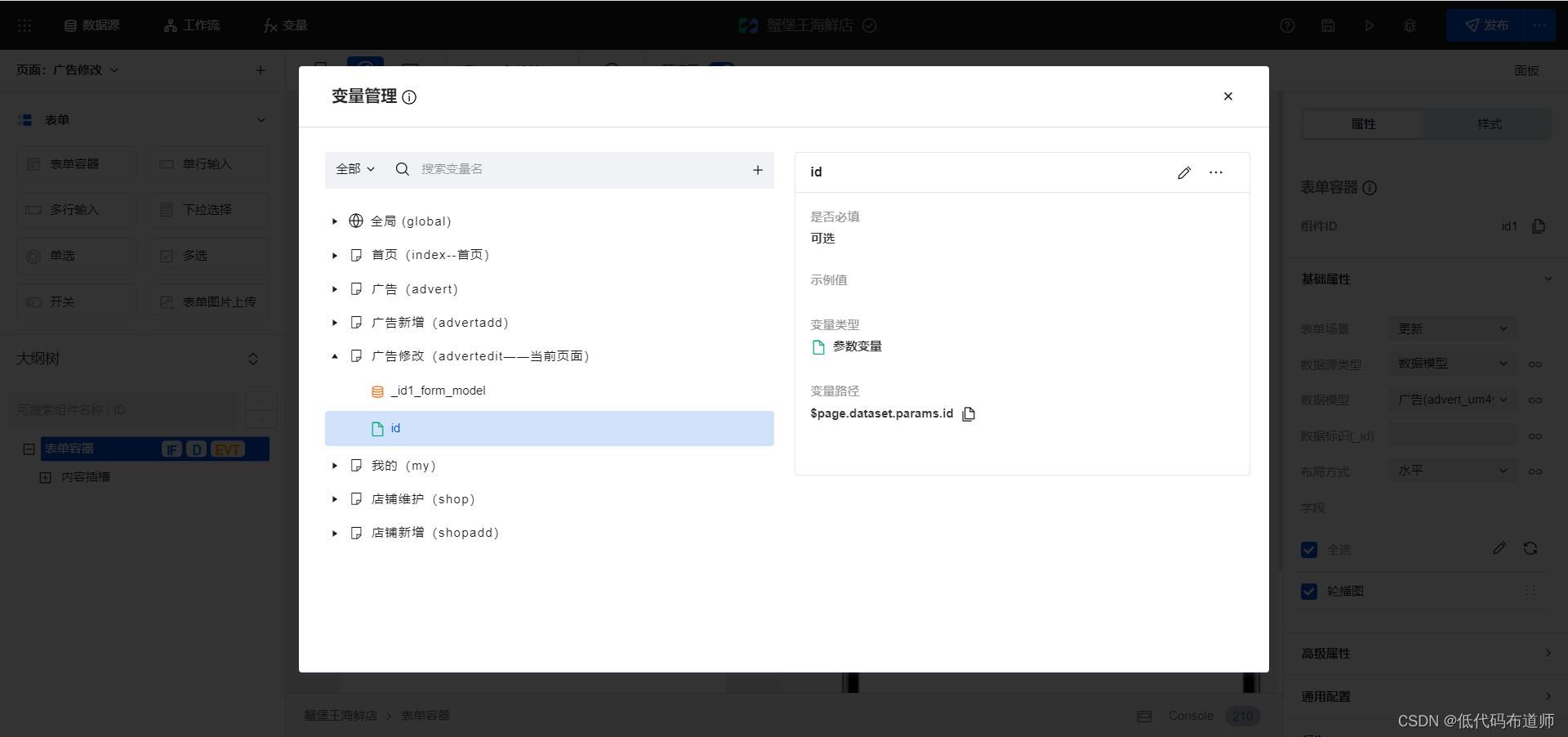Switch to the 样式 tab

tap(1489, 124)
